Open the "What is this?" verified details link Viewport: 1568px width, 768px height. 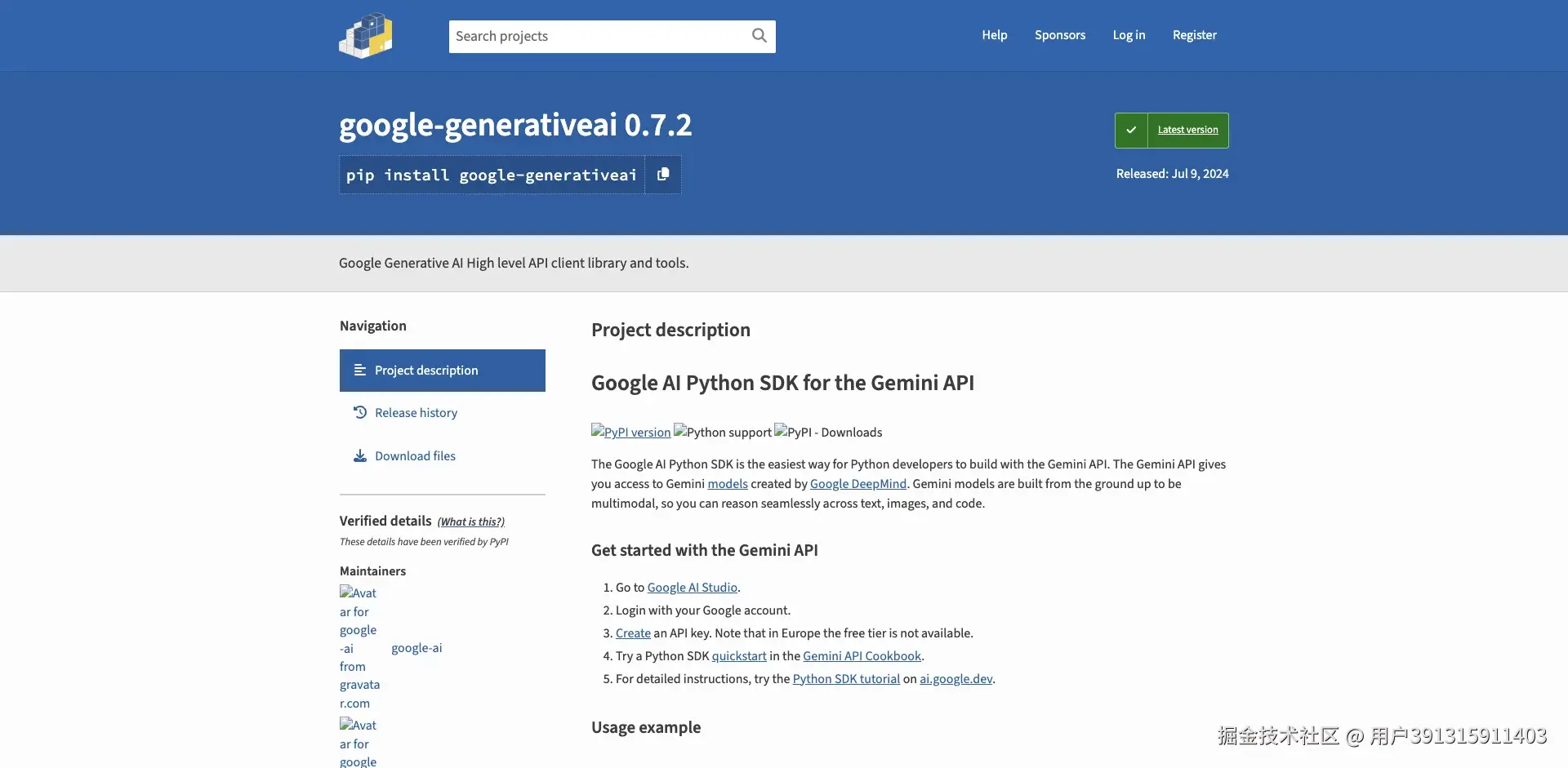[x=470, y=521]
